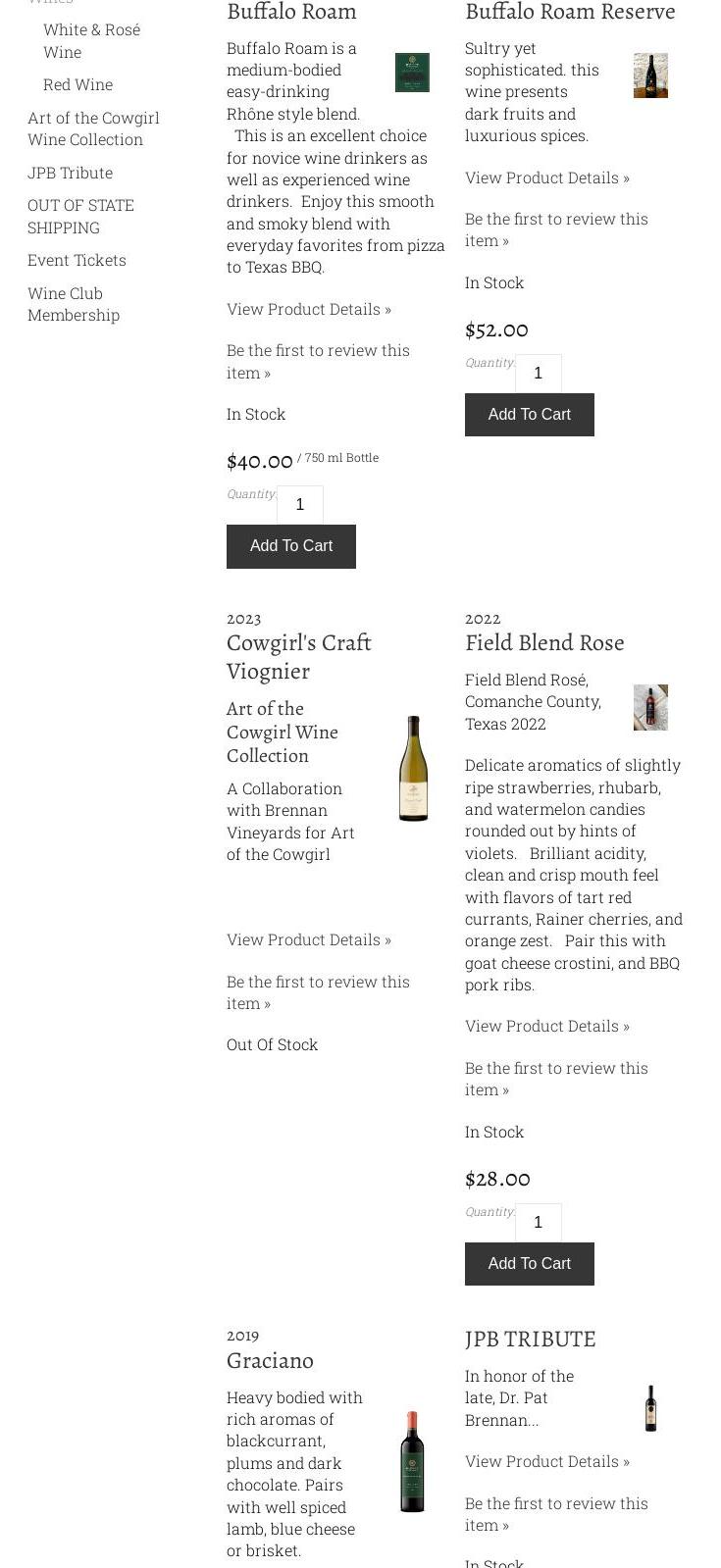The height and width of the screenshot is (1568, 721).
Task: Click the Field Blend Rose product image
Action: pos(650,707)
